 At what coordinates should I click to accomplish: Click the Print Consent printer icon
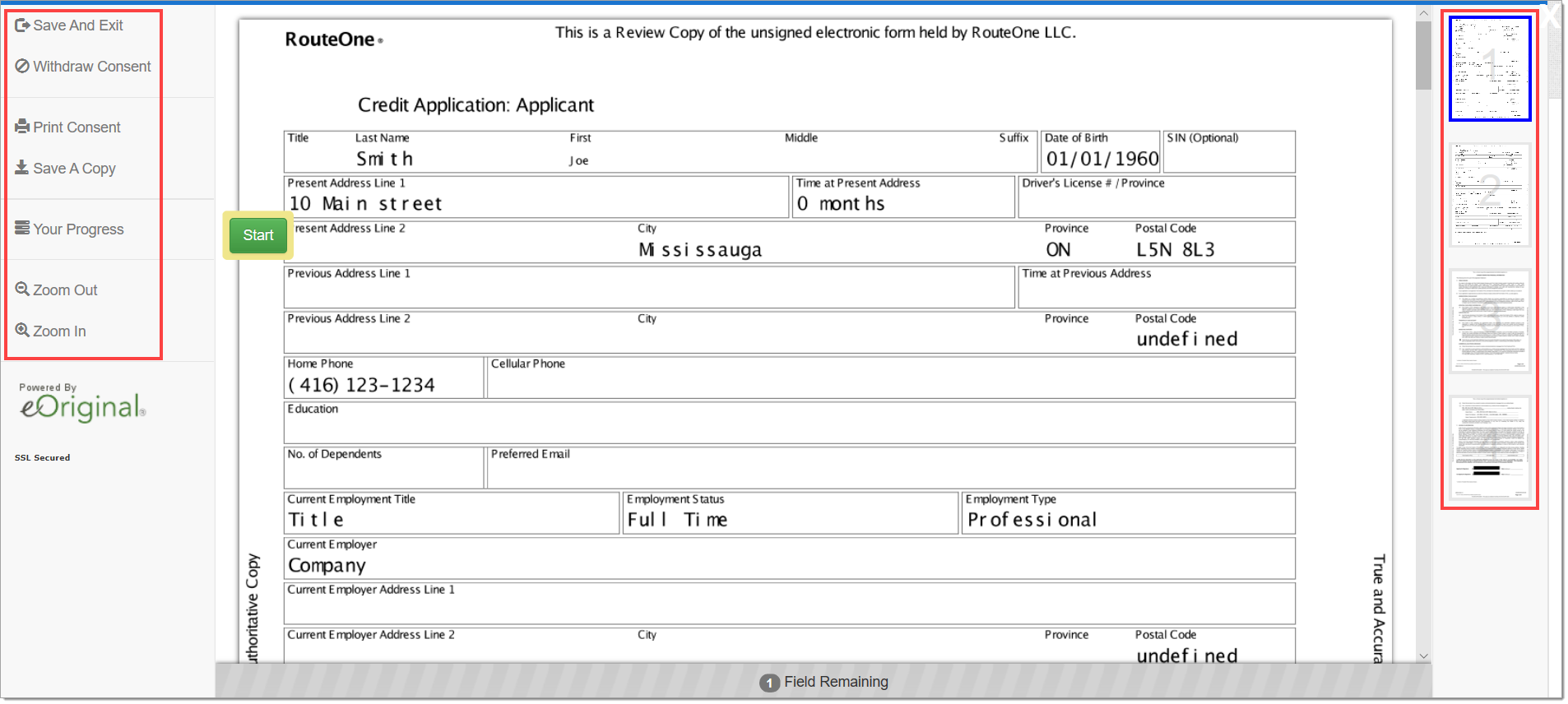[22, 127]
